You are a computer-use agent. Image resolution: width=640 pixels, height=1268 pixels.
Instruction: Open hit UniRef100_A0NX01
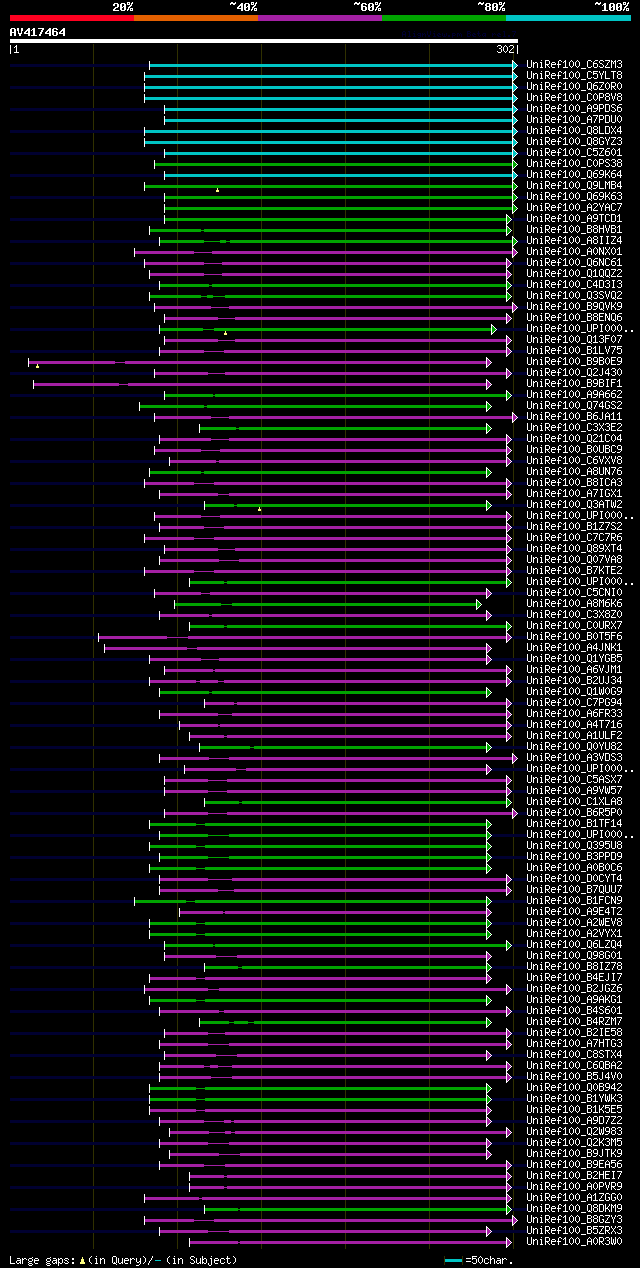pos(574,251)
